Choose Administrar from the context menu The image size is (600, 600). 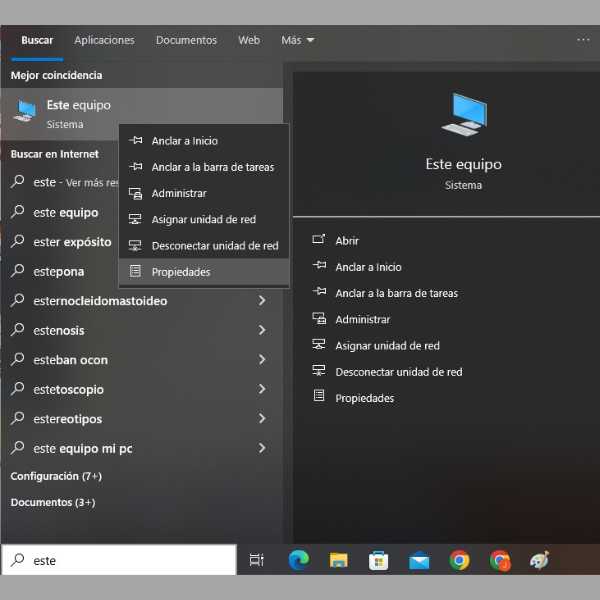[179, 193]
